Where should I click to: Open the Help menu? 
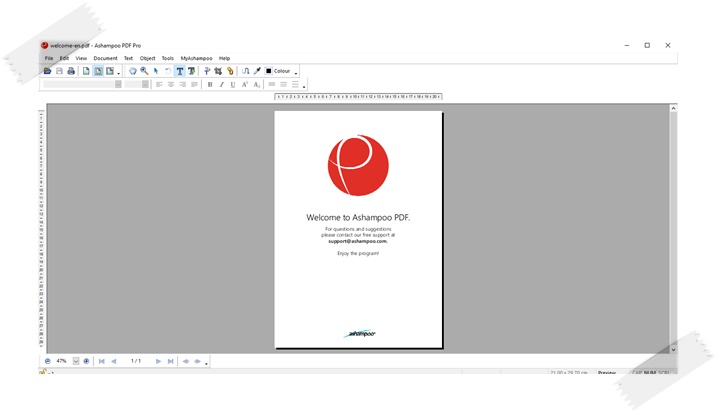(225, 58)
